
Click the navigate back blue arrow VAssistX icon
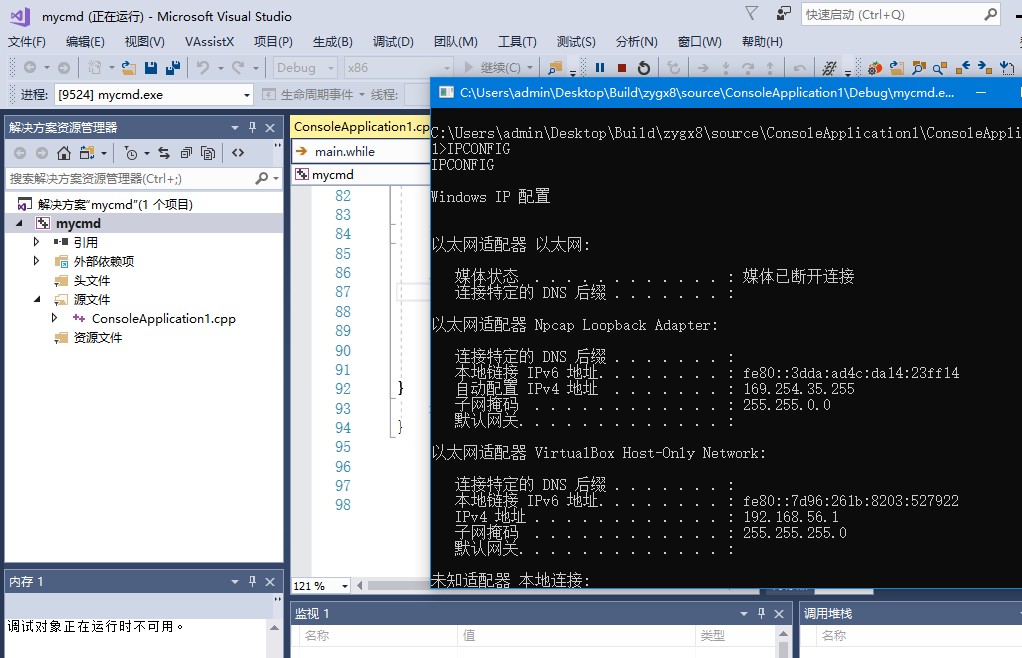tap(963, 68)
